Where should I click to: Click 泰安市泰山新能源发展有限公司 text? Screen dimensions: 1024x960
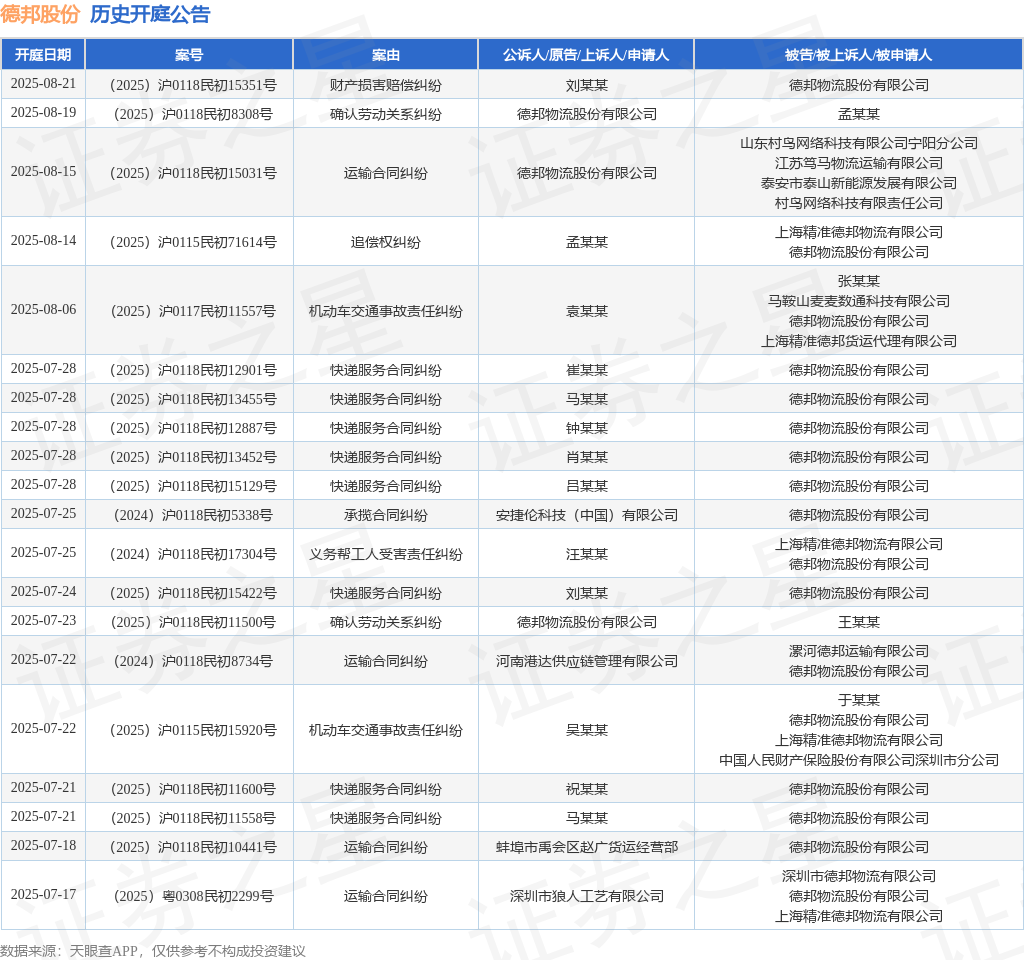(858, 184)
